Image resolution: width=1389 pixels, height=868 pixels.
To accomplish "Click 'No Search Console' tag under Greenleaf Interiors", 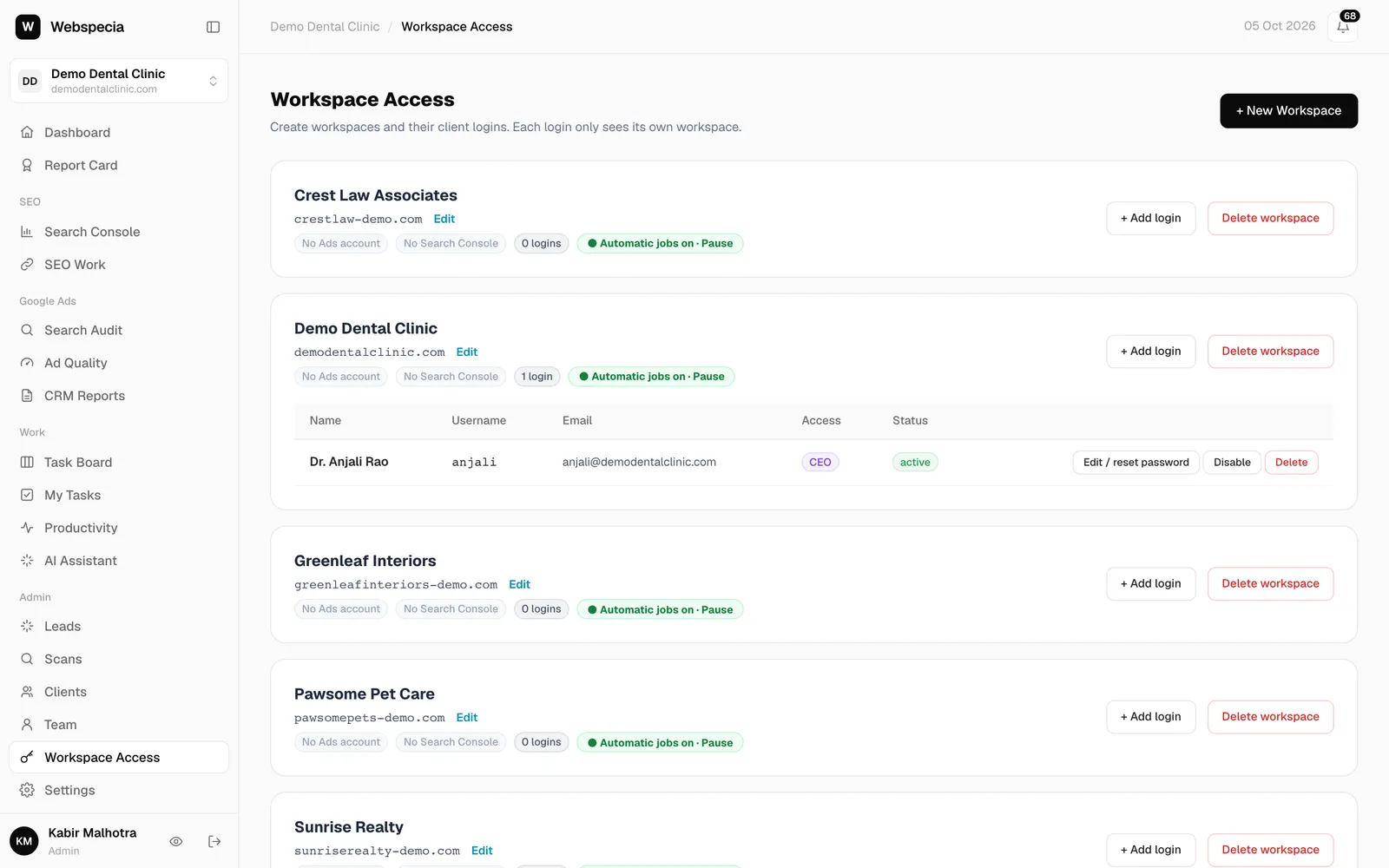I will (x=451, y=609).
